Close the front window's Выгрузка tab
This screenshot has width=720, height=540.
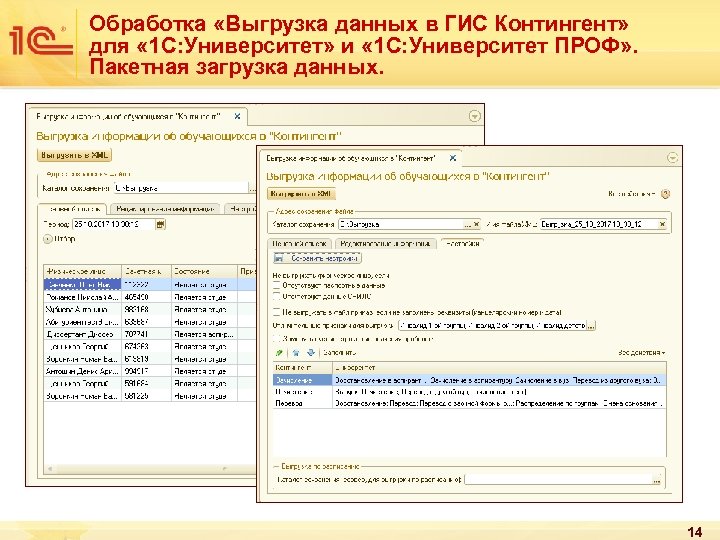tap(453, 158)
